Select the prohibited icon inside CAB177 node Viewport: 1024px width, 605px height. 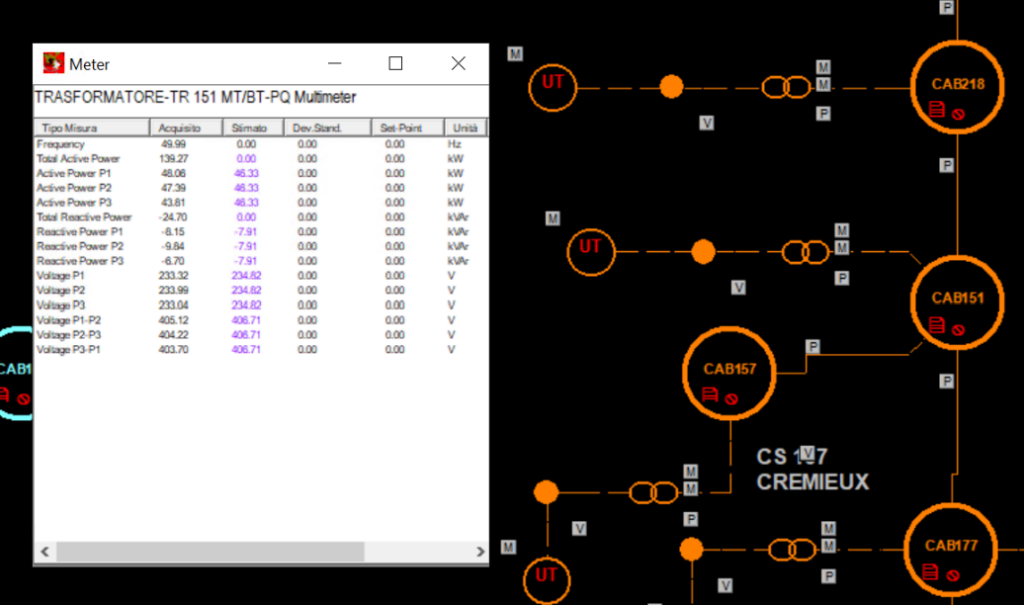[x=952, y=575]
